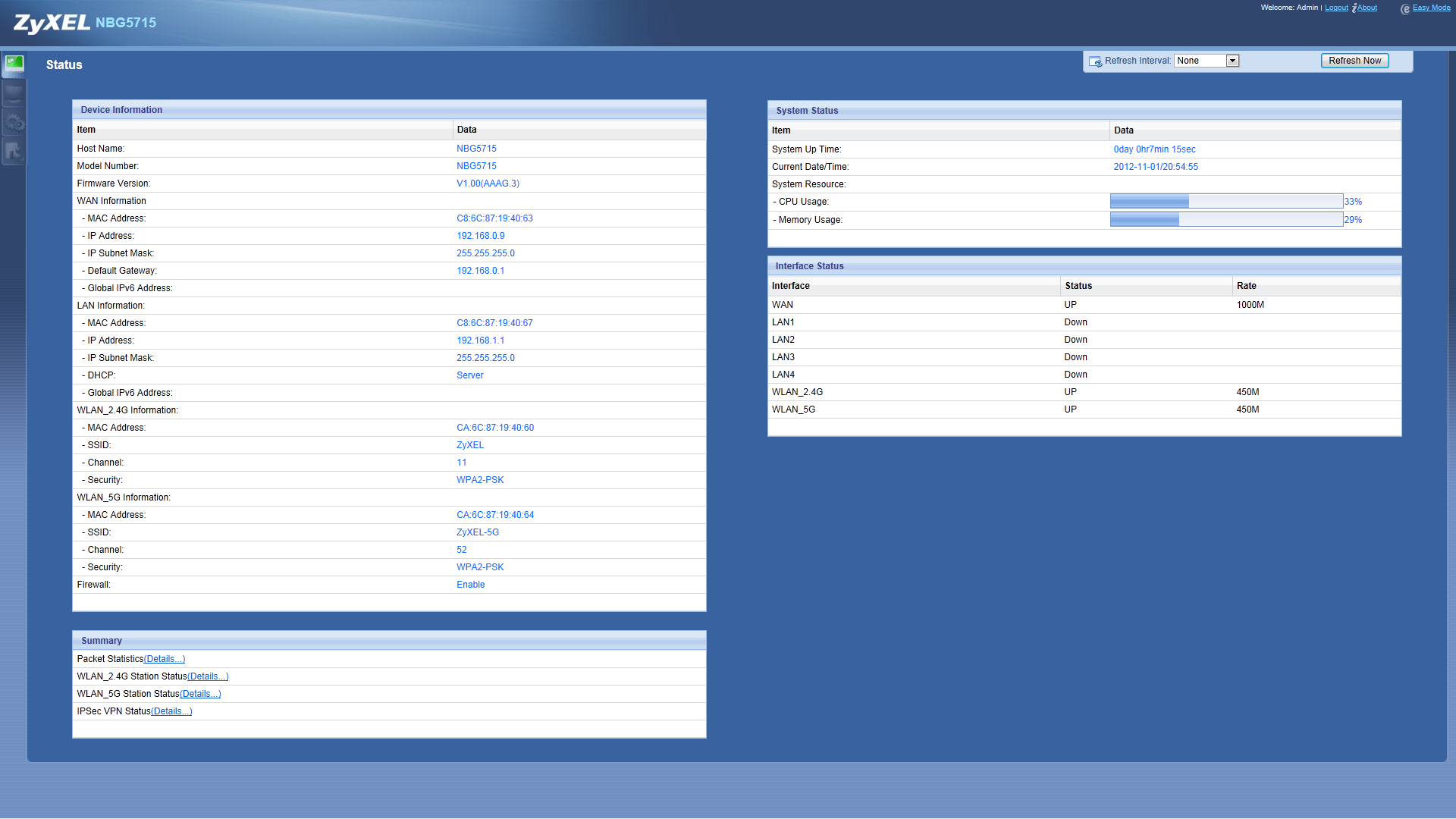Click memory usage 29% value

coord(1353,220)
